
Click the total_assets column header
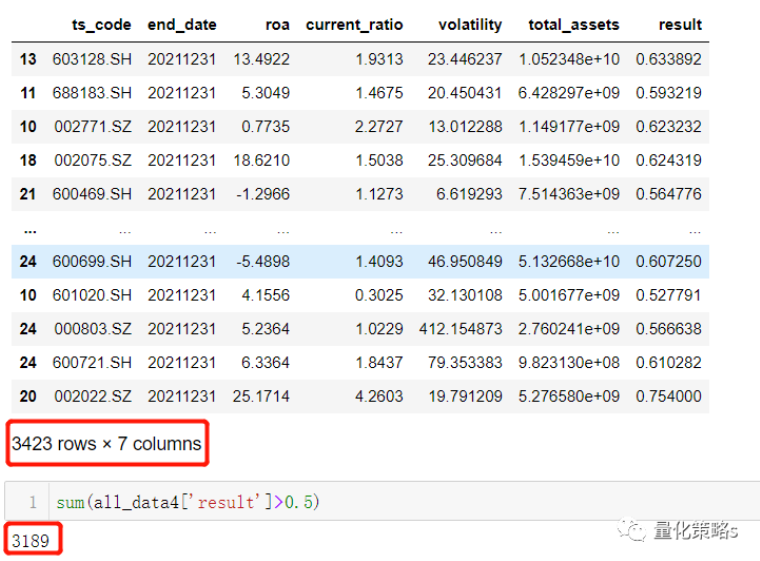pyautogui.click(x=574, y=25)
